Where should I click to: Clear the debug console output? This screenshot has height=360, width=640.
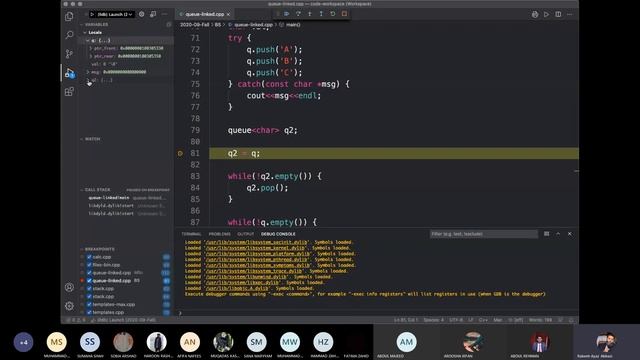tap(547, 234)
